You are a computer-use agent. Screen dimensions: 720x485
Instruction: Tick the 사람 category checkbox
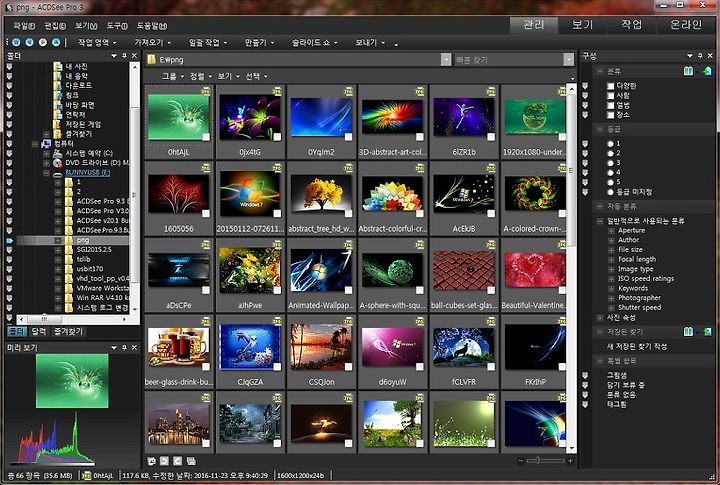(610, 96)
